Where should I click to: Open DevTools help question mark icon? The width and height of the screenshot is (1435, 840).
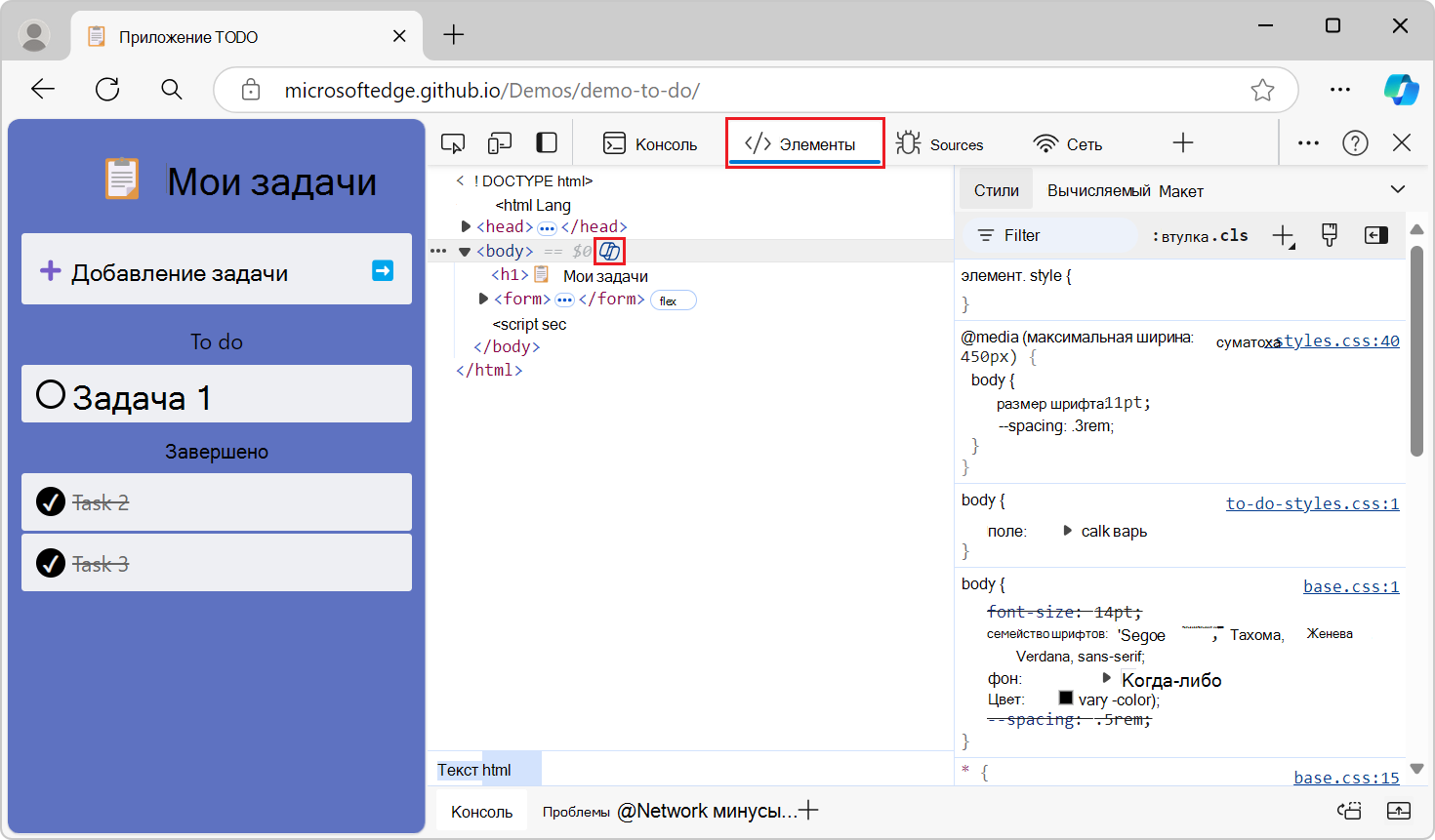tap(1355, 143)
